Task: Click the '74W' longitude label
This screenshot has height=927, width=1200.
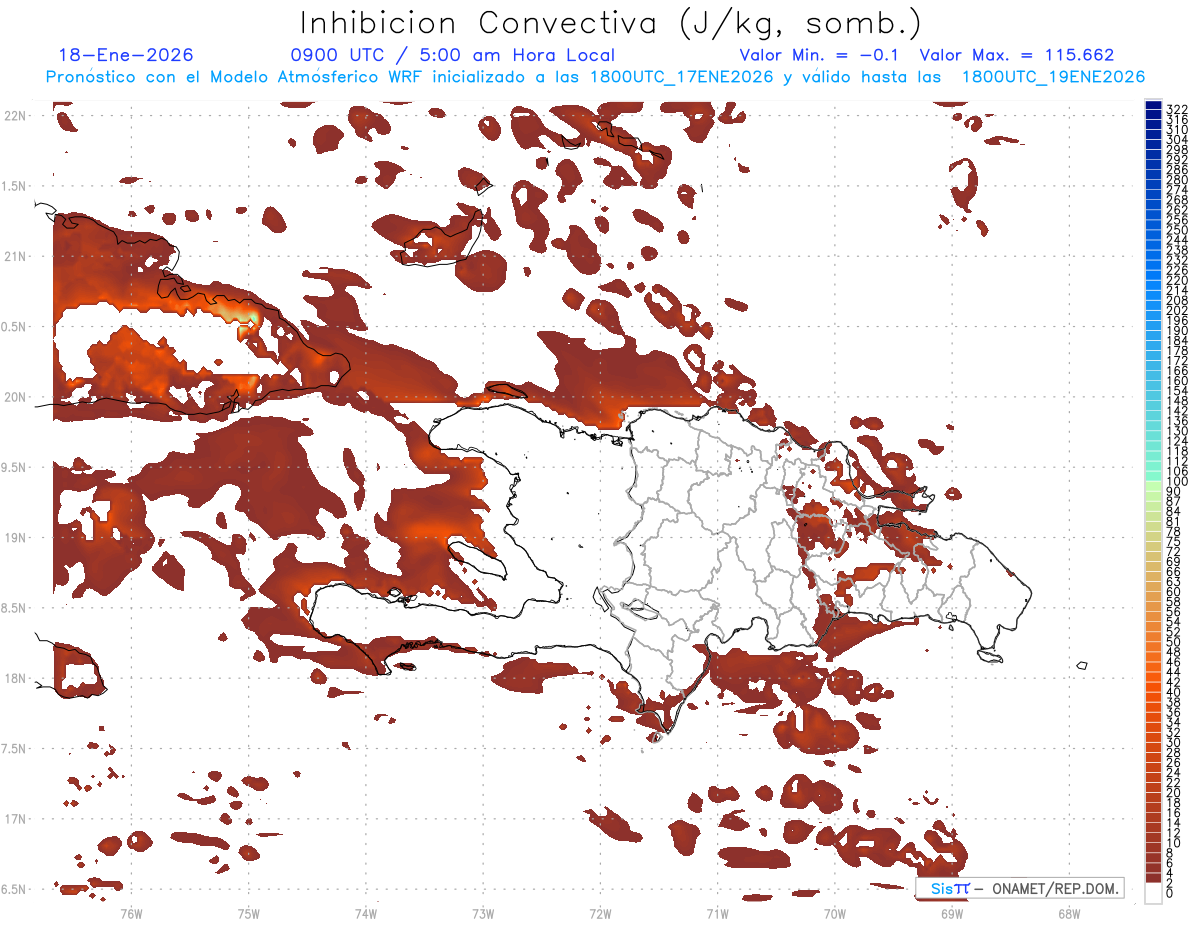Action: (366, 913)
